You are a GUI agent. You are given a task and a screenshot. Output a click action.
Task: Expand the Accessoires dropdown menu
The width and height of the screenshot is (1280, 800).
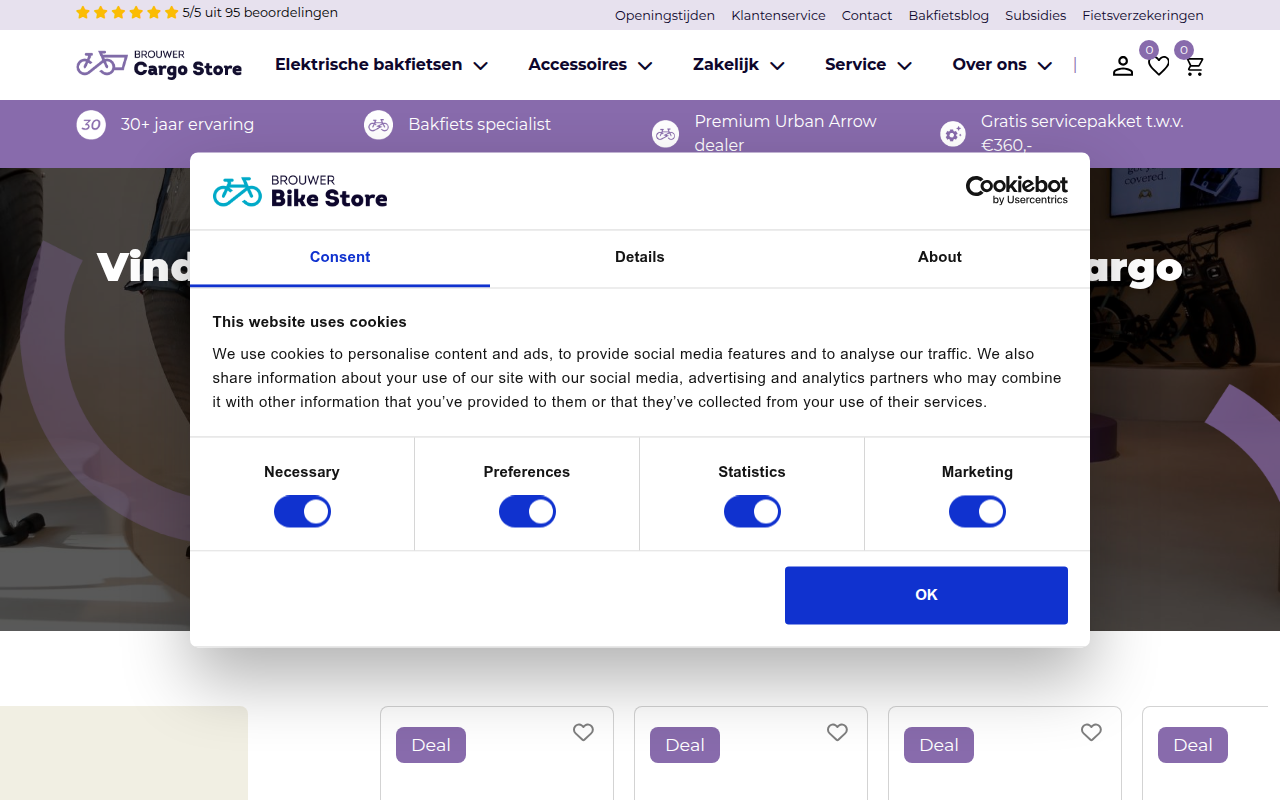[590, 65]
